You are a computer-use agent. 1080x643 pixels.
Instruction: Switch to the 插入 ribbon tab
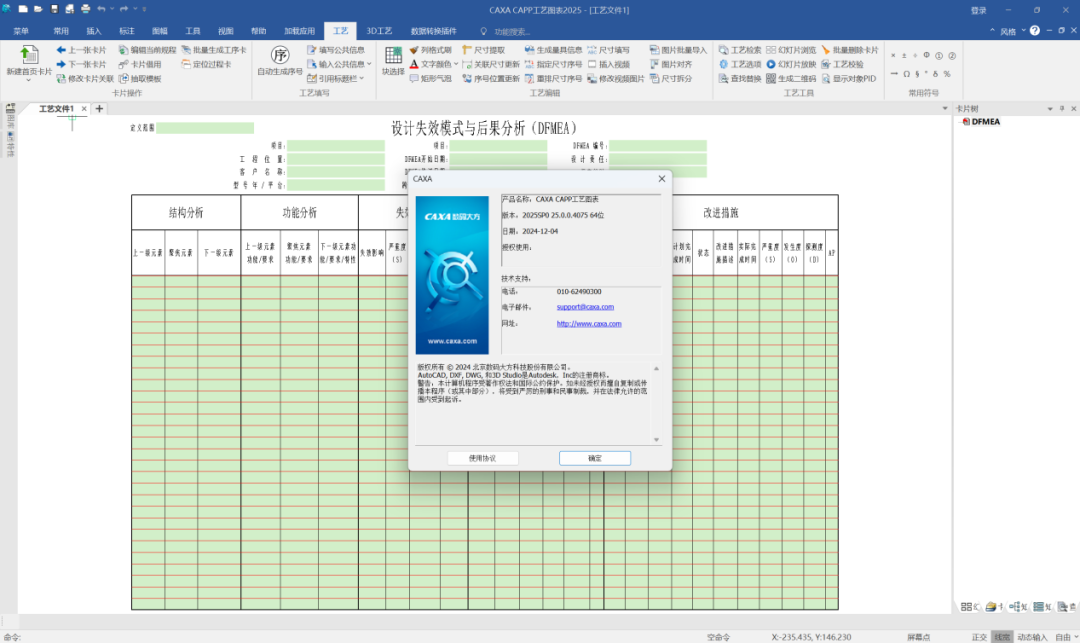94,31
